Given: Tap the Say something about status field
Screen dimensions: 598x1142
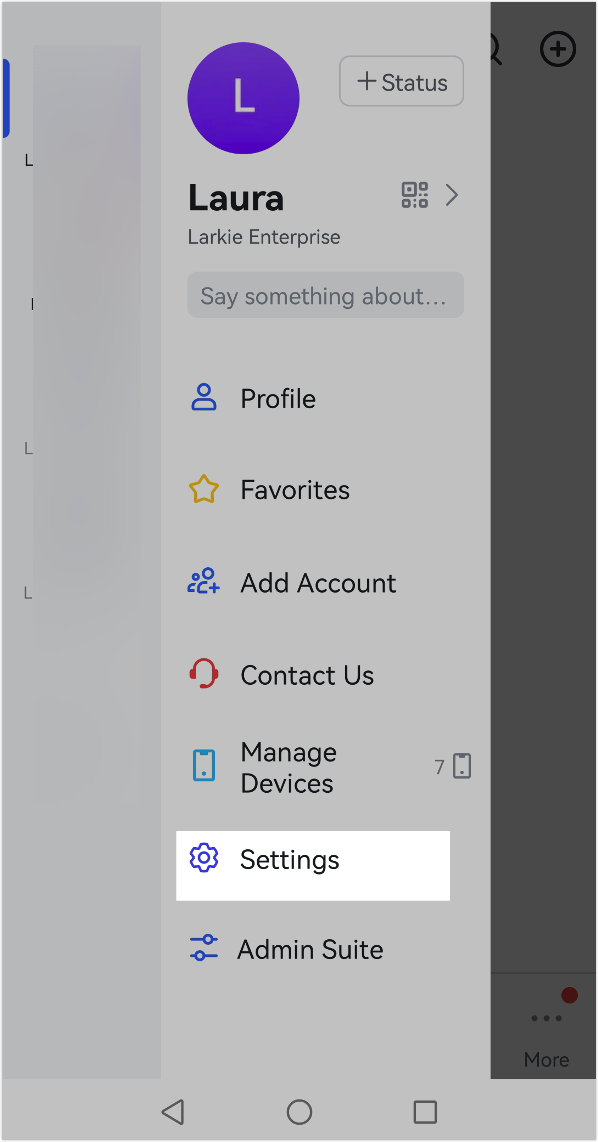Looking at the screenshot, I should (x=325, y=294).
